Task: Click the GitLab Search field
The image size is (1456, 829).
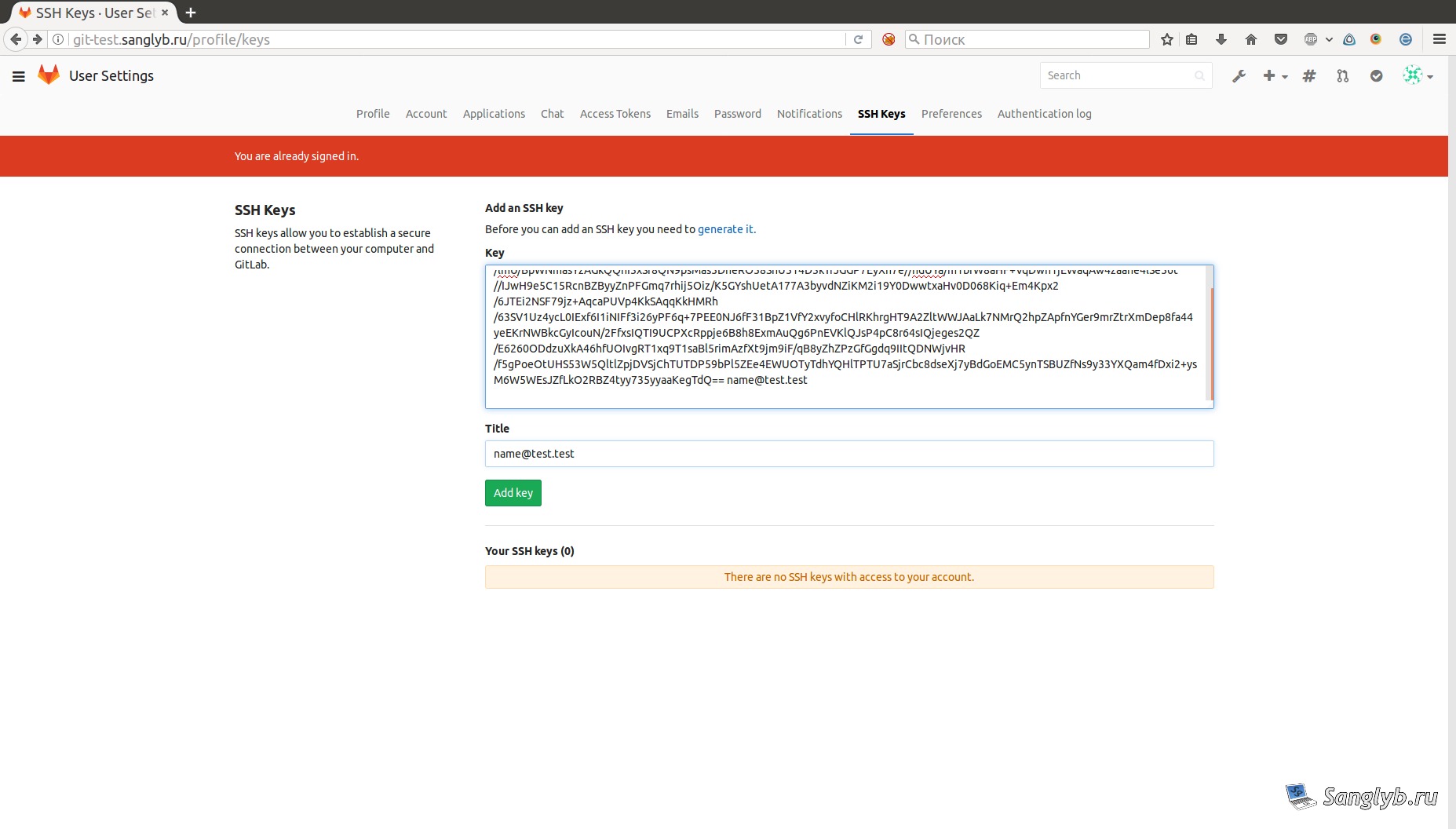Action: pyautogui.click(x=1126, y=75)
